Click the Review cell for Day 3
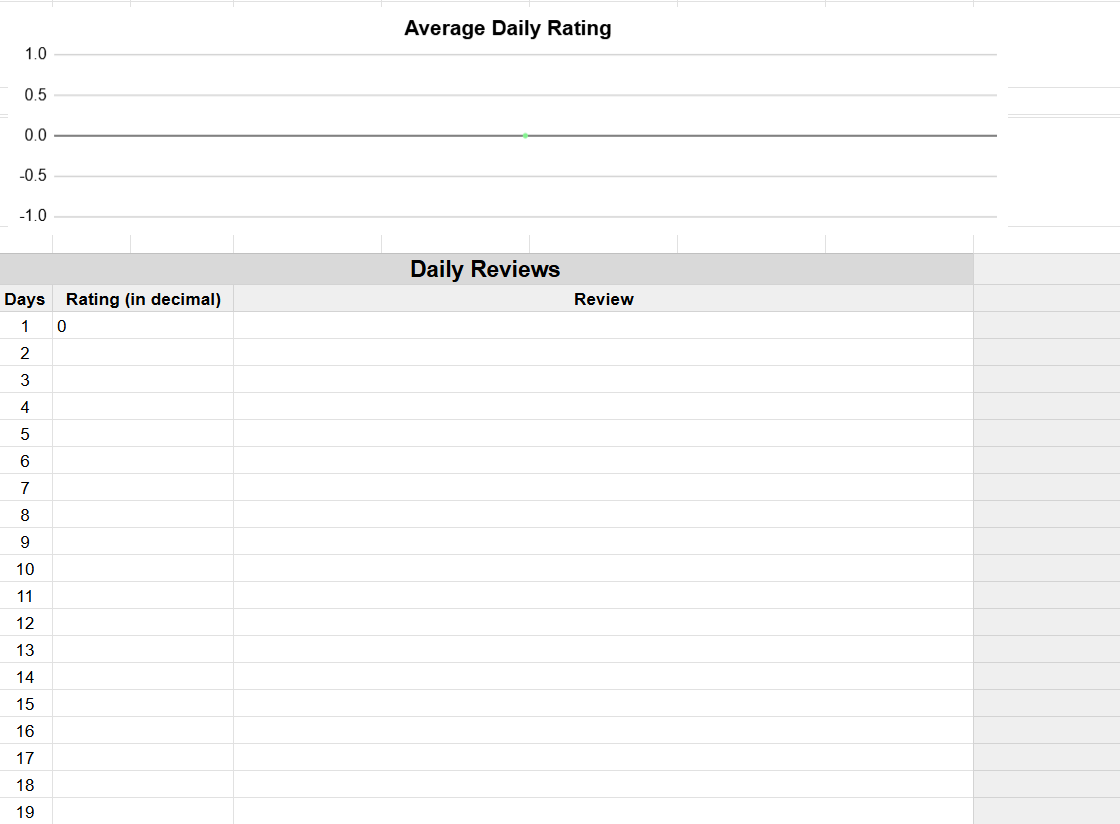The image size is (1120, 824). (604, 380)
